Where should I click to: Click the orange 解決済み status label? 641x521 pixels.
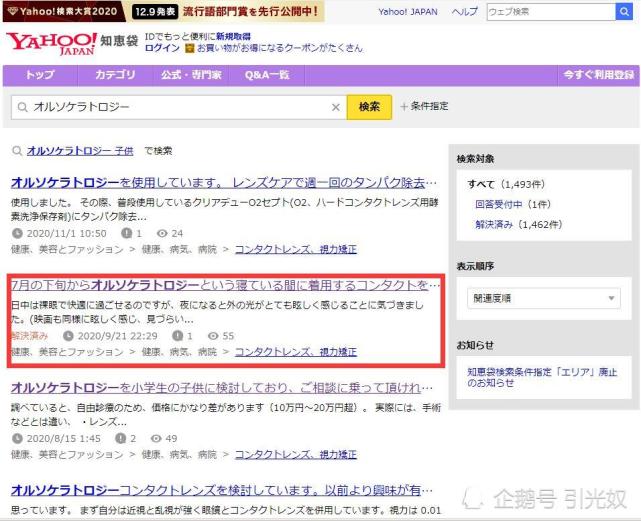[30, 336]
